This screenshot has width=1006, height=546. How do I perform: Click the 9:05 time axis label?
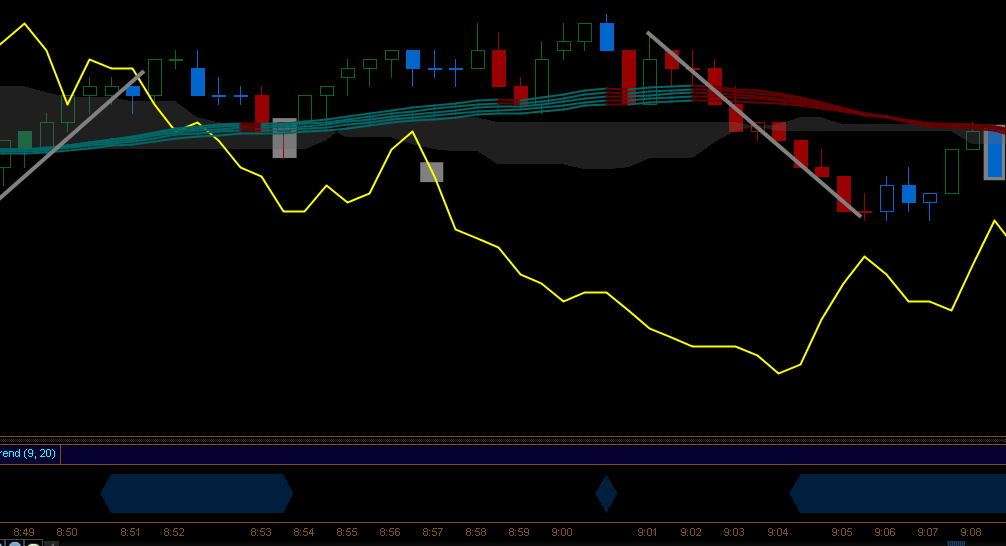click(x=842, y=532)
